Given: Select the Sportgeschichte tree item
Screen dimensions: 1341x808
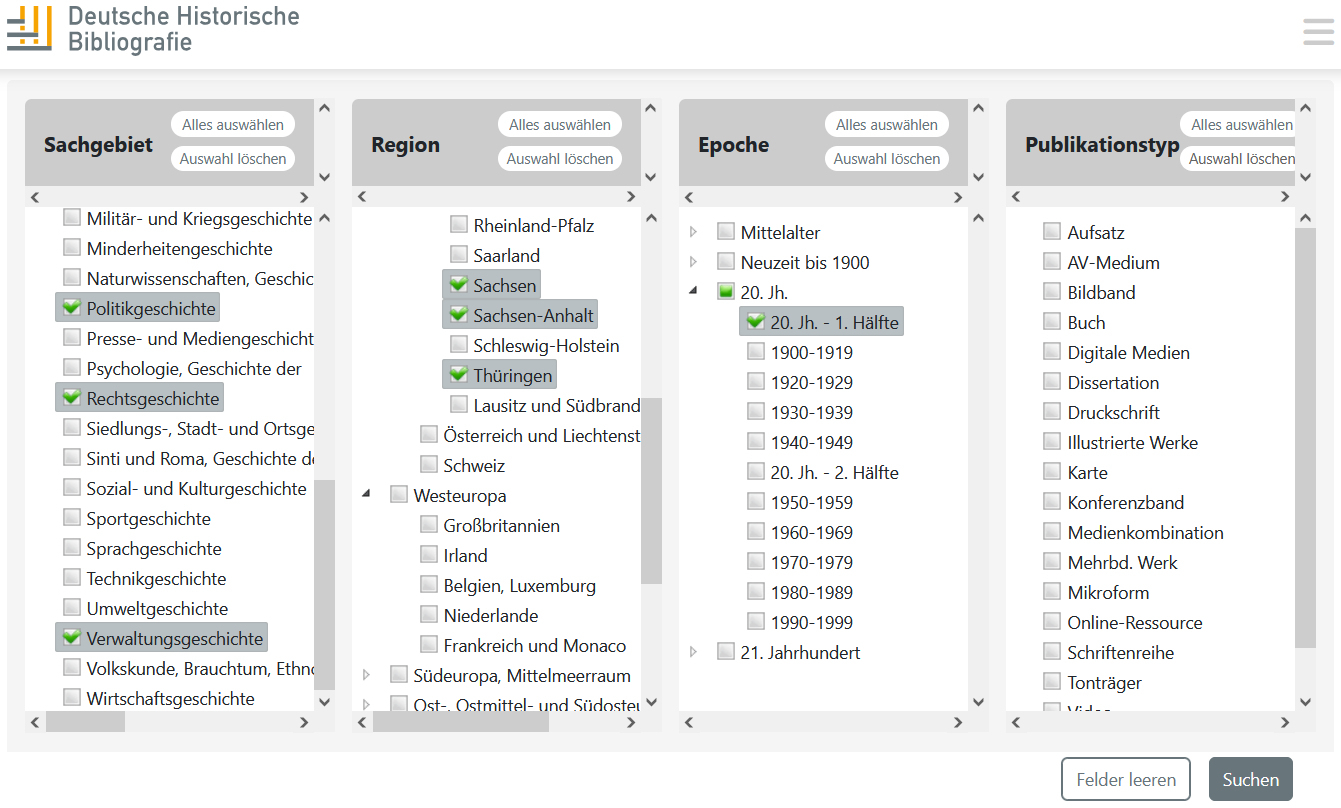Looking at the screenshot, I should (148, 518).
